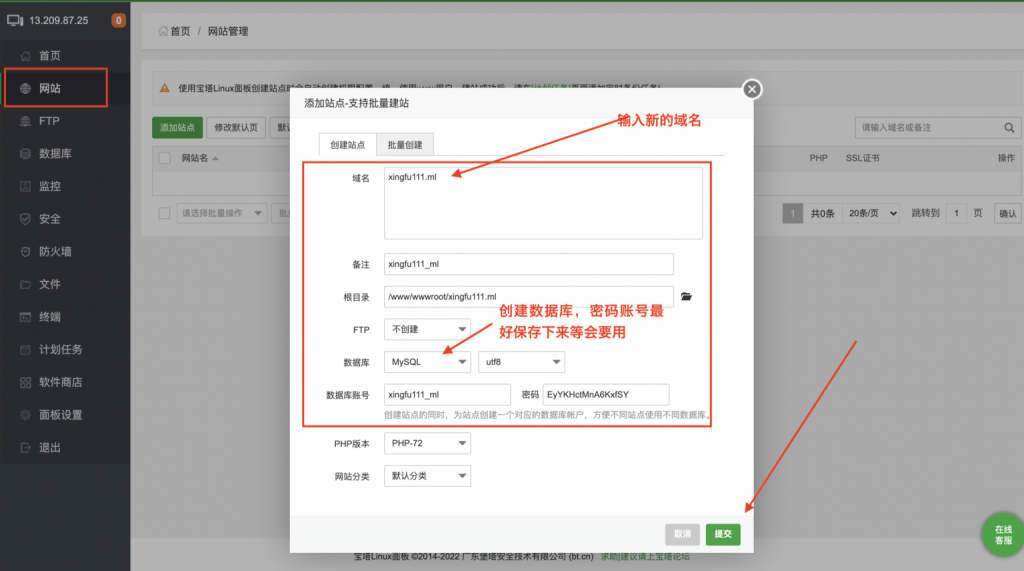Click the 确认 button by page jump
The height and width of the screenshot is (571, 1024).
(x=1008, y=214)
